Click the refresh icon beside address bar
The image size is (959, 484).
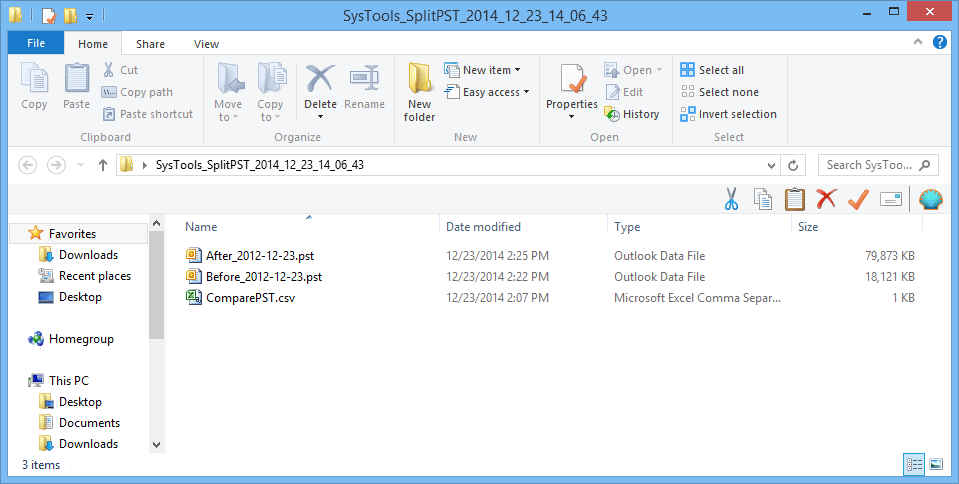793,165
